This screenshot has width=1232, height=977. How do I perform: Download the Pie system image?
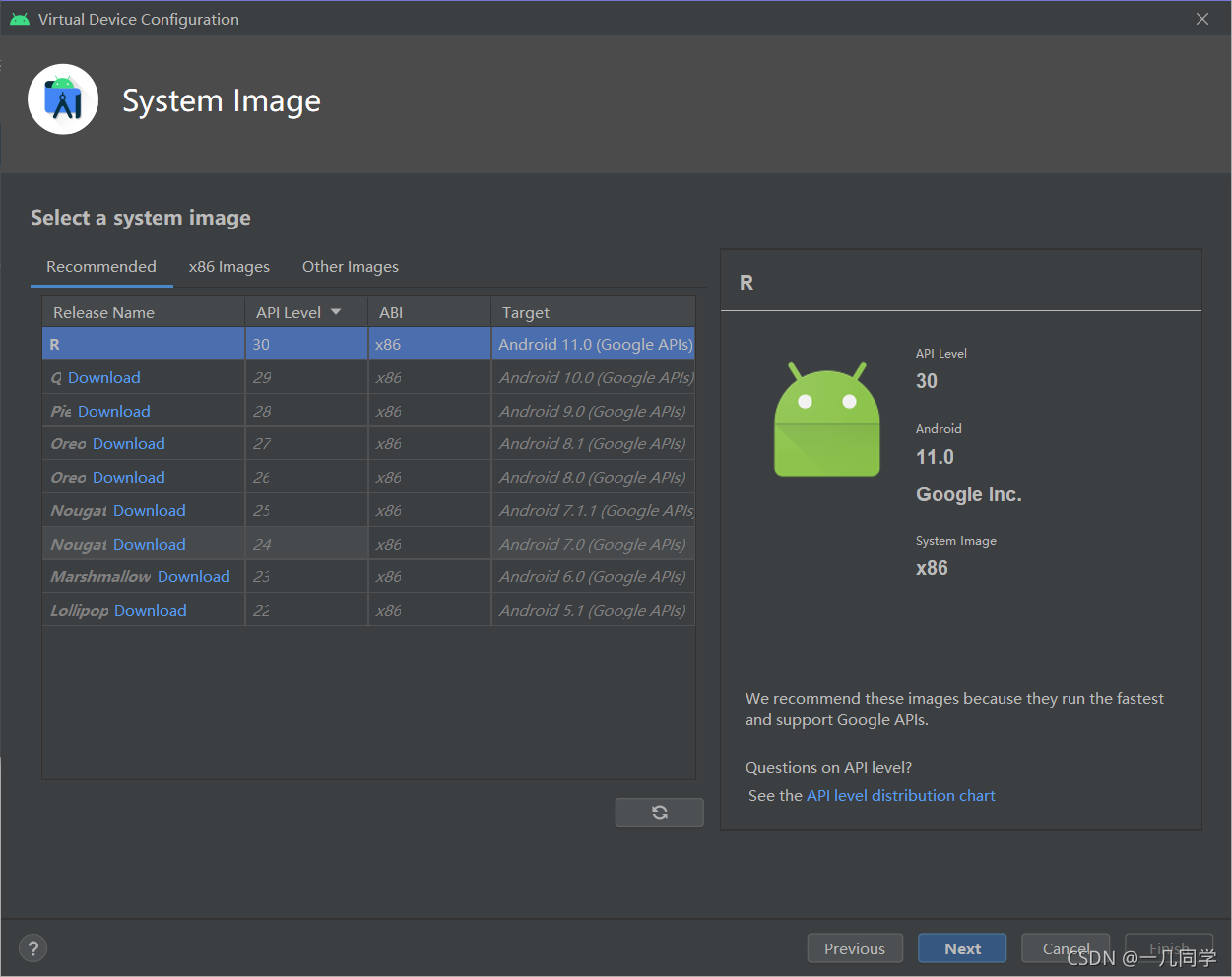114,412
